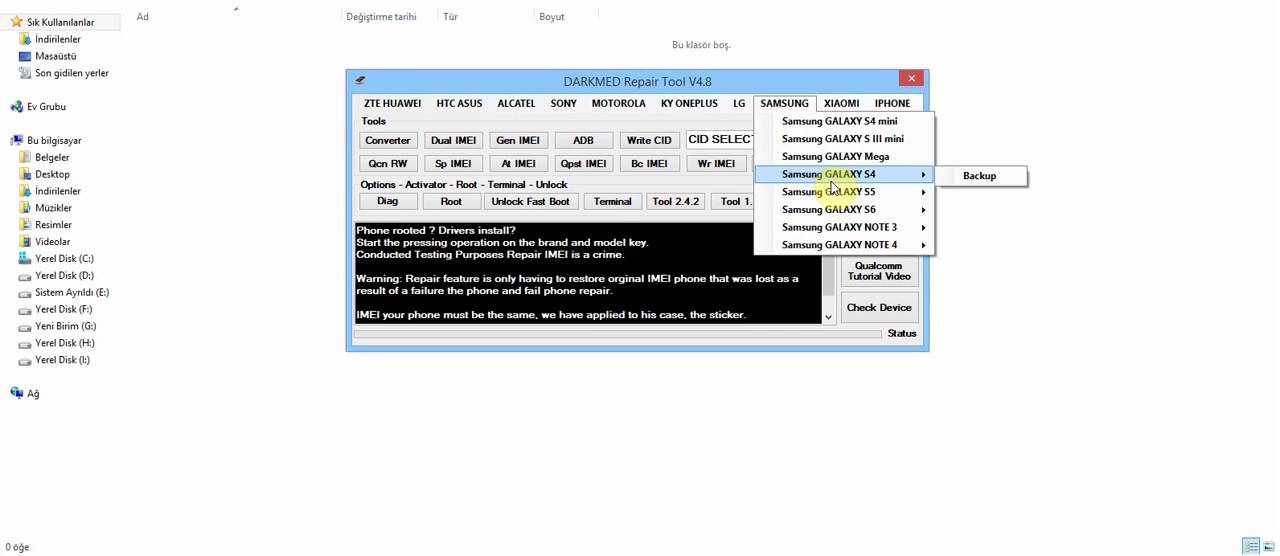Click the Root button

pyautogui.click(x=451, y=201)
